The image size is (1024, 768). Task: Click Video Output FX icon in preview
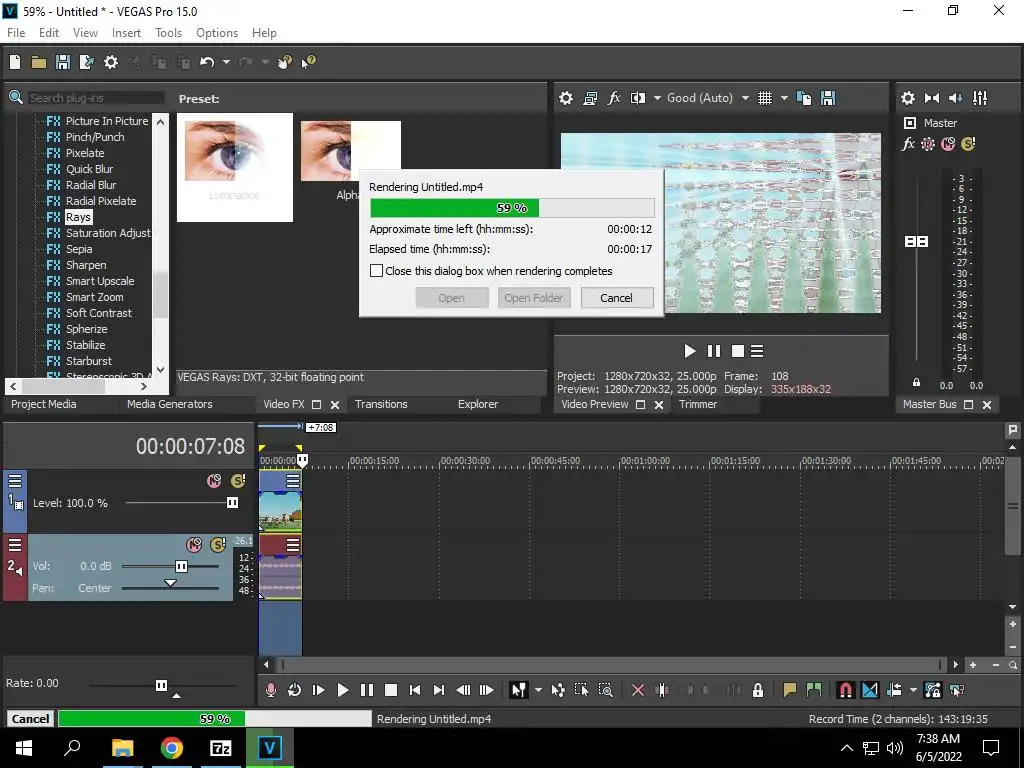tap(614, 98)
